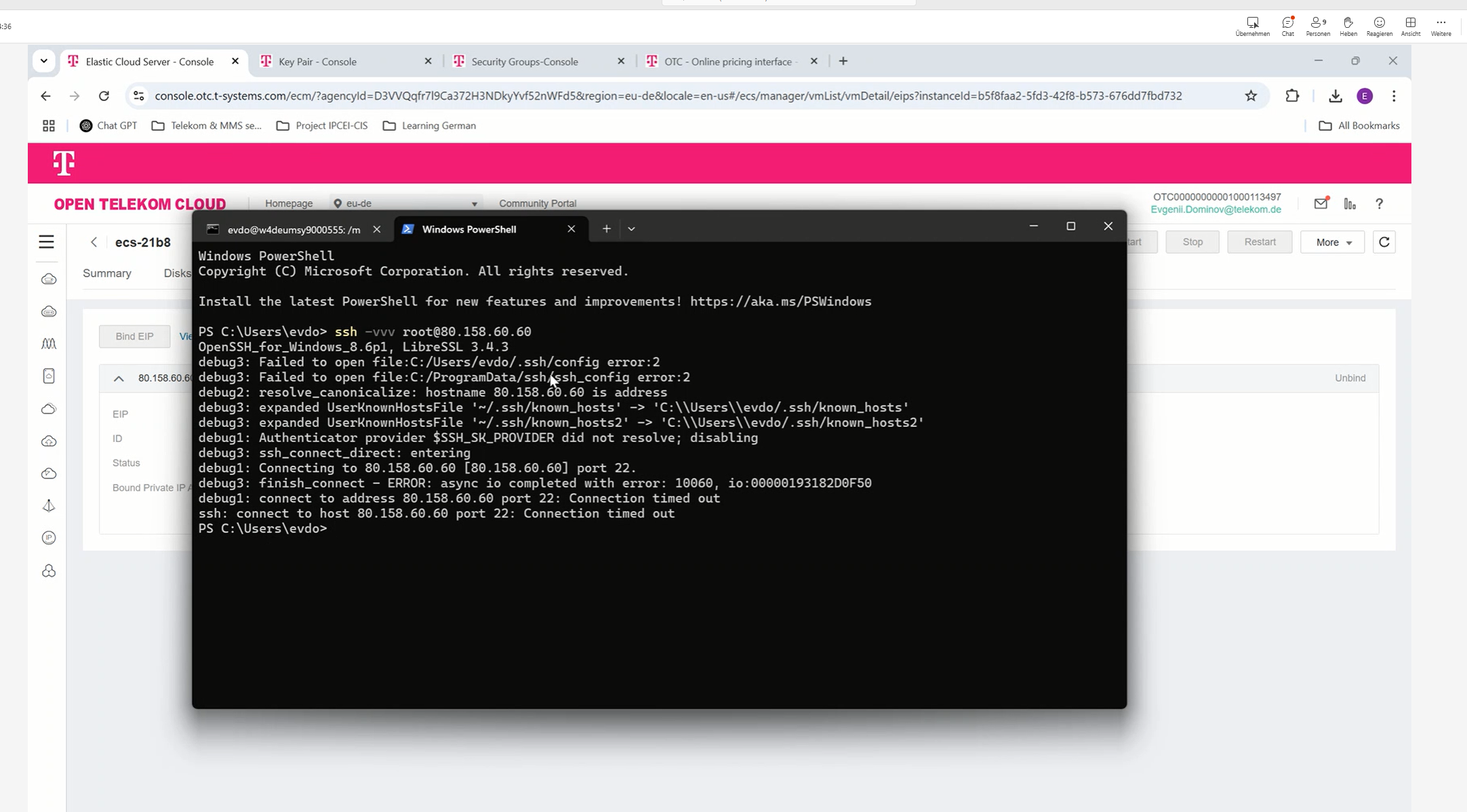Add a new terminal tab with the plus button
Screen dimensions: 1467x812
click(606, 229)
